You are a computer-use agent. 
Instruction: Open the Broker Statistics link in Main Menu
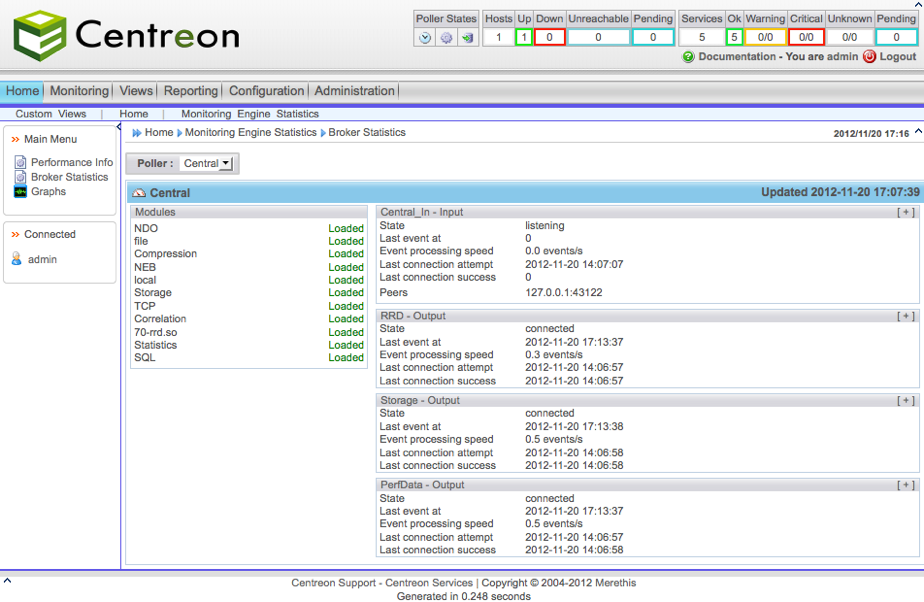(69, 177)
